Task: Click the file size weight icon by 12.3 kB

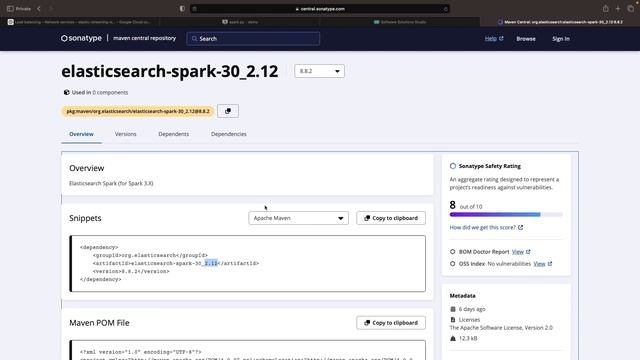Action: pyautogui.click(x=453, y=338)
